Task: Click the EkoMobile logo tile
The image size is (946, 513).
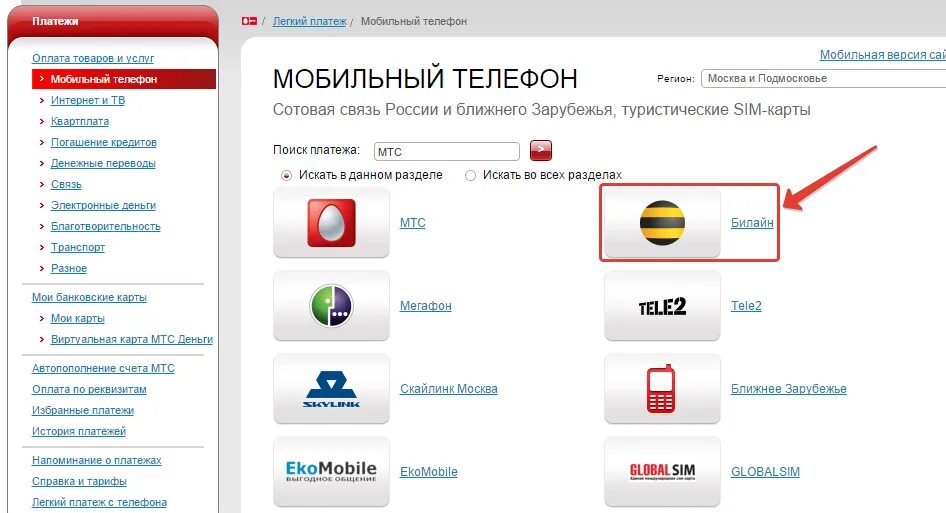Action: (x=331, y=472)
